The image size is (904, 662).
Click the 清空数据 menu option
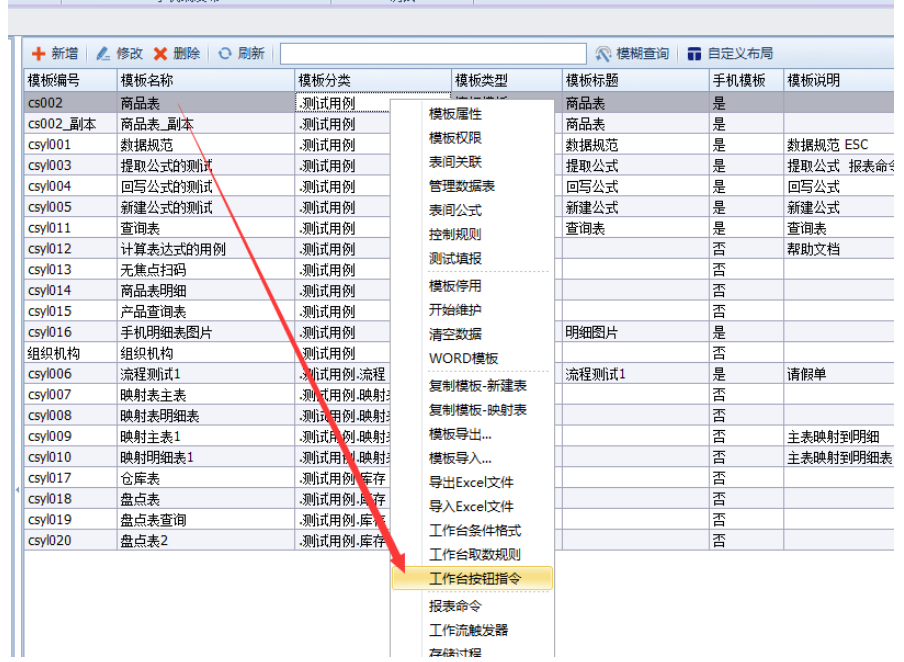point(455,334)
